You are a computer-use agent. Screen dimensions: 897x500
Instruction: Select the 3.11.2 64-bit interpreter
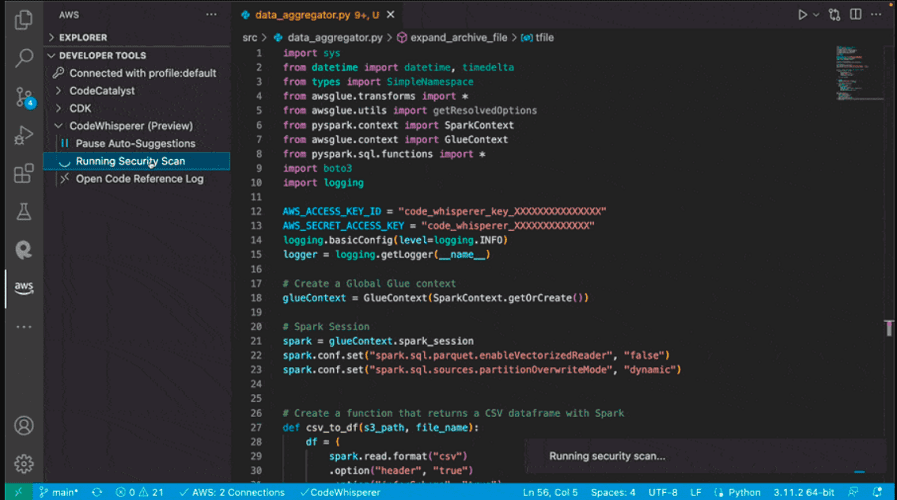804,492
